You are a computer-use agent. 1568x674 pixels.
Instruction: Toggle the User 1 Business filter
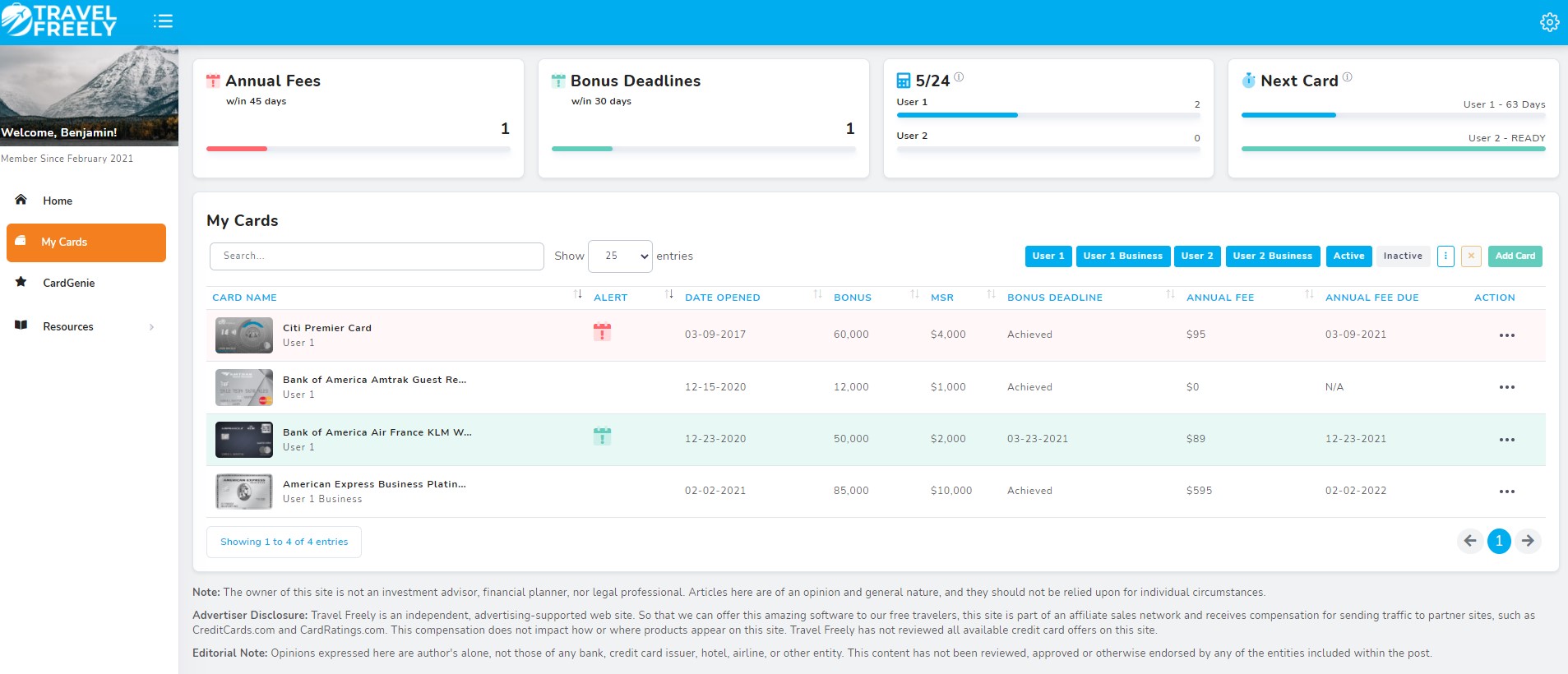(1122, 256)
